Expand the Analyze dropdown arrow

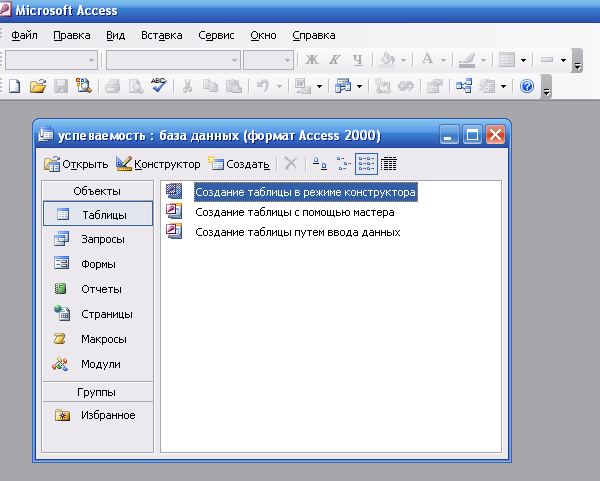point(359,86)
